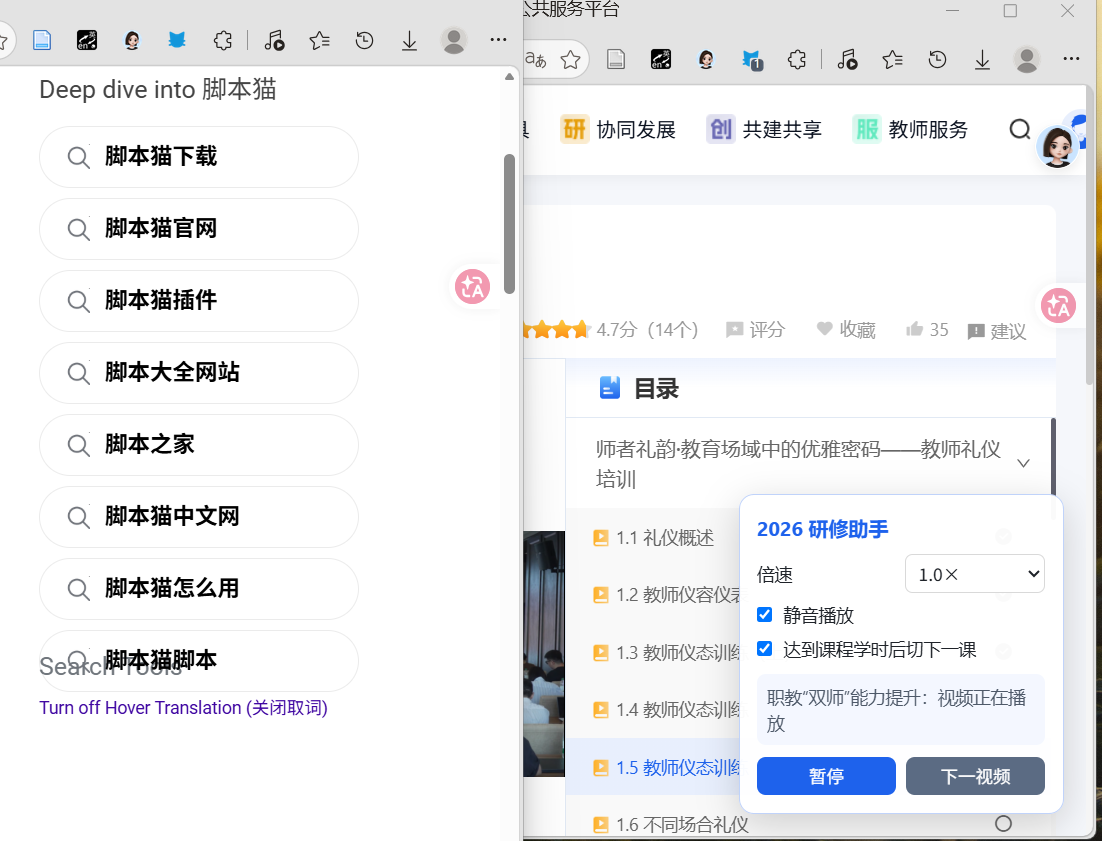Click the cartoon assistant avatar on platform page

pyautogui.click(x=1057, y=146)
